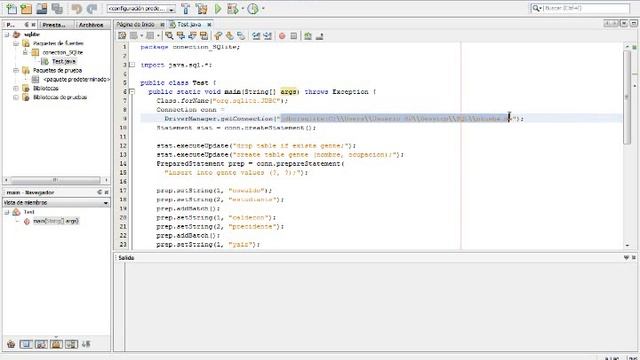Click the Shift Line Right icon
The image size is (640, 360).
point(267,36)
